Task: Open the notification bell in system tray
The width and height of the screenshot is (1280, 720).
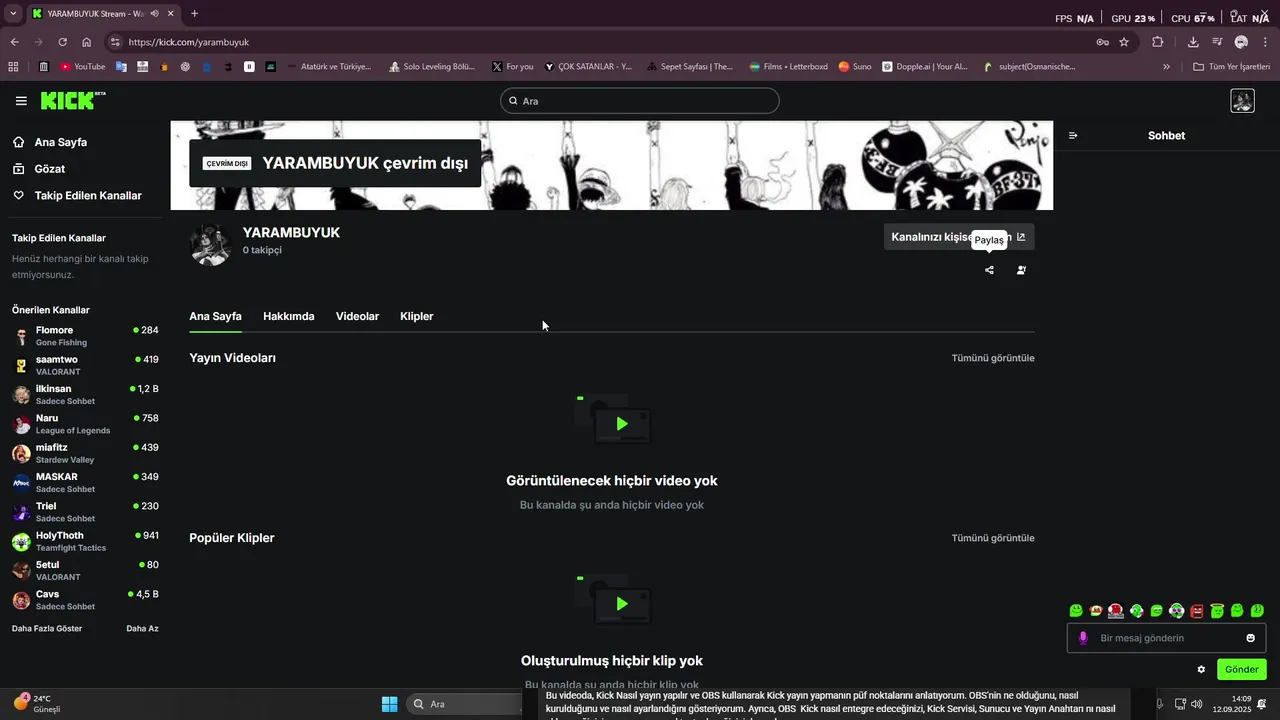Action: click(1262, 704)
